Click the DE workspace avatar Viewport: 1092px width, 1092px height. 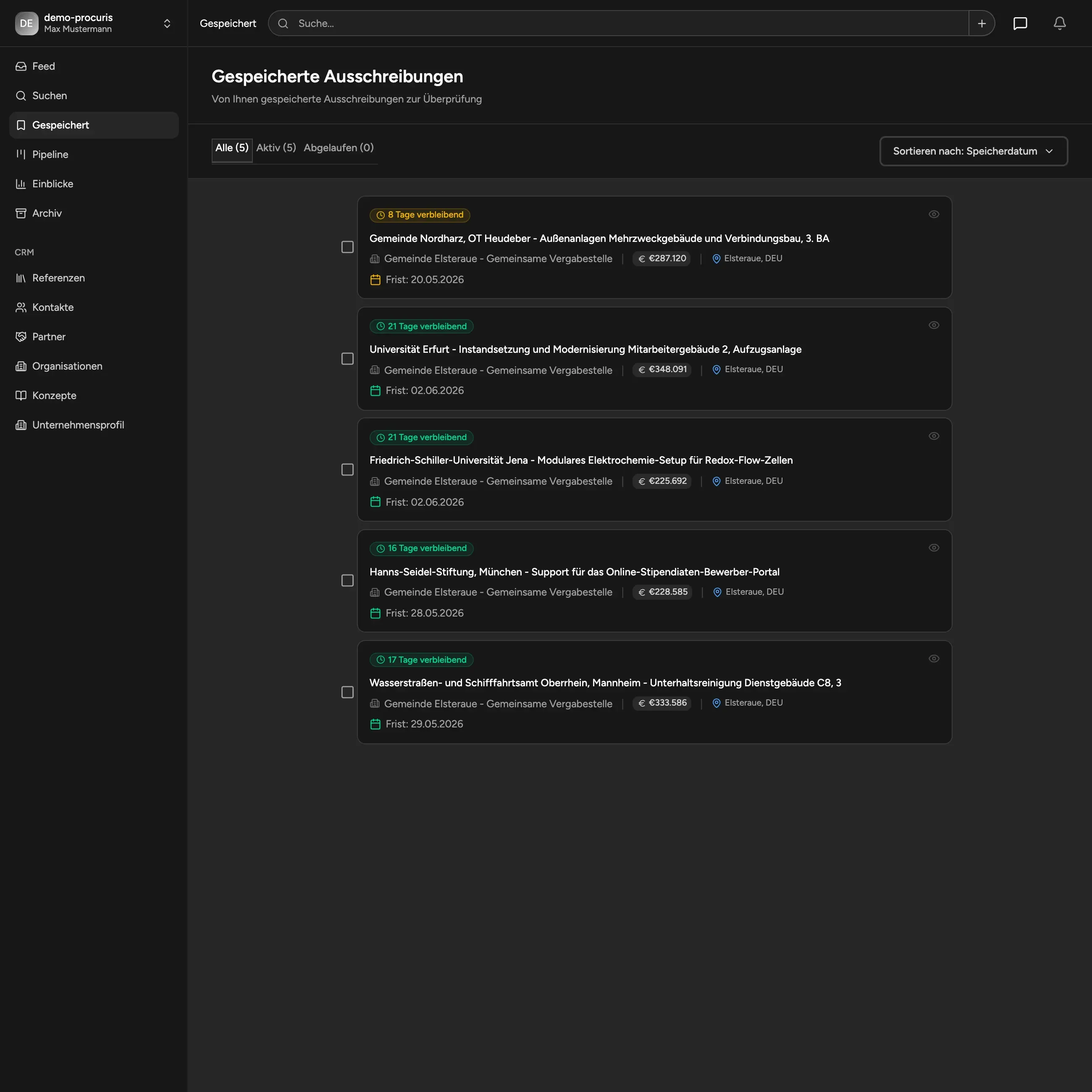(26, 23)
